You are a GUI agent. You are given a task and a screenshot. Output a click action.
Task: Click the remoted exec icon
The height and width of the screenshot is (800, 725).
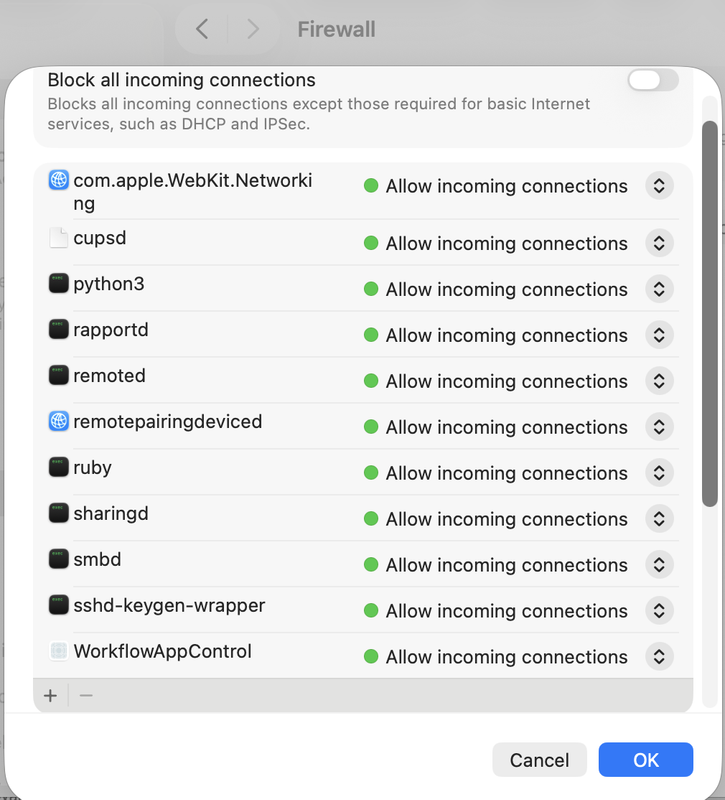(x=59, y=376)
